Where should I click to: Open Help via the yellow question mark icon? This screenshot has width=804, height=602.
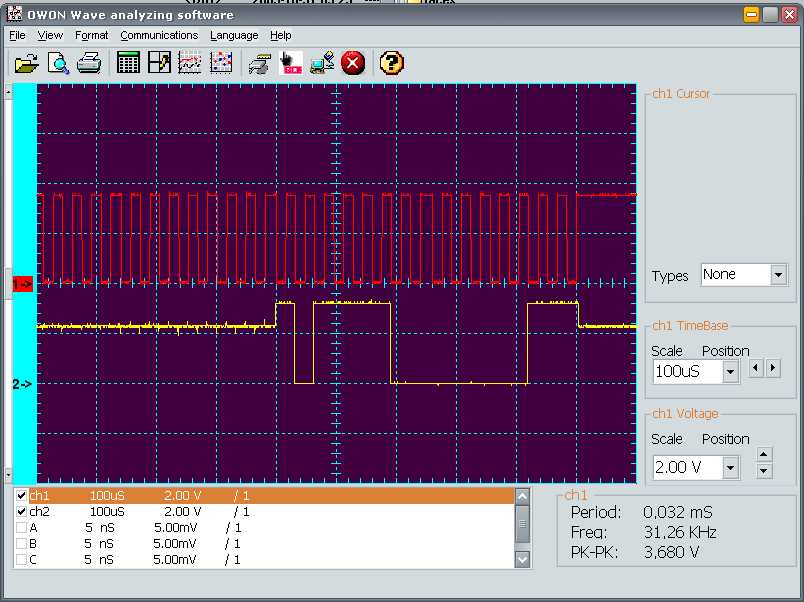[x=392, y=64]
